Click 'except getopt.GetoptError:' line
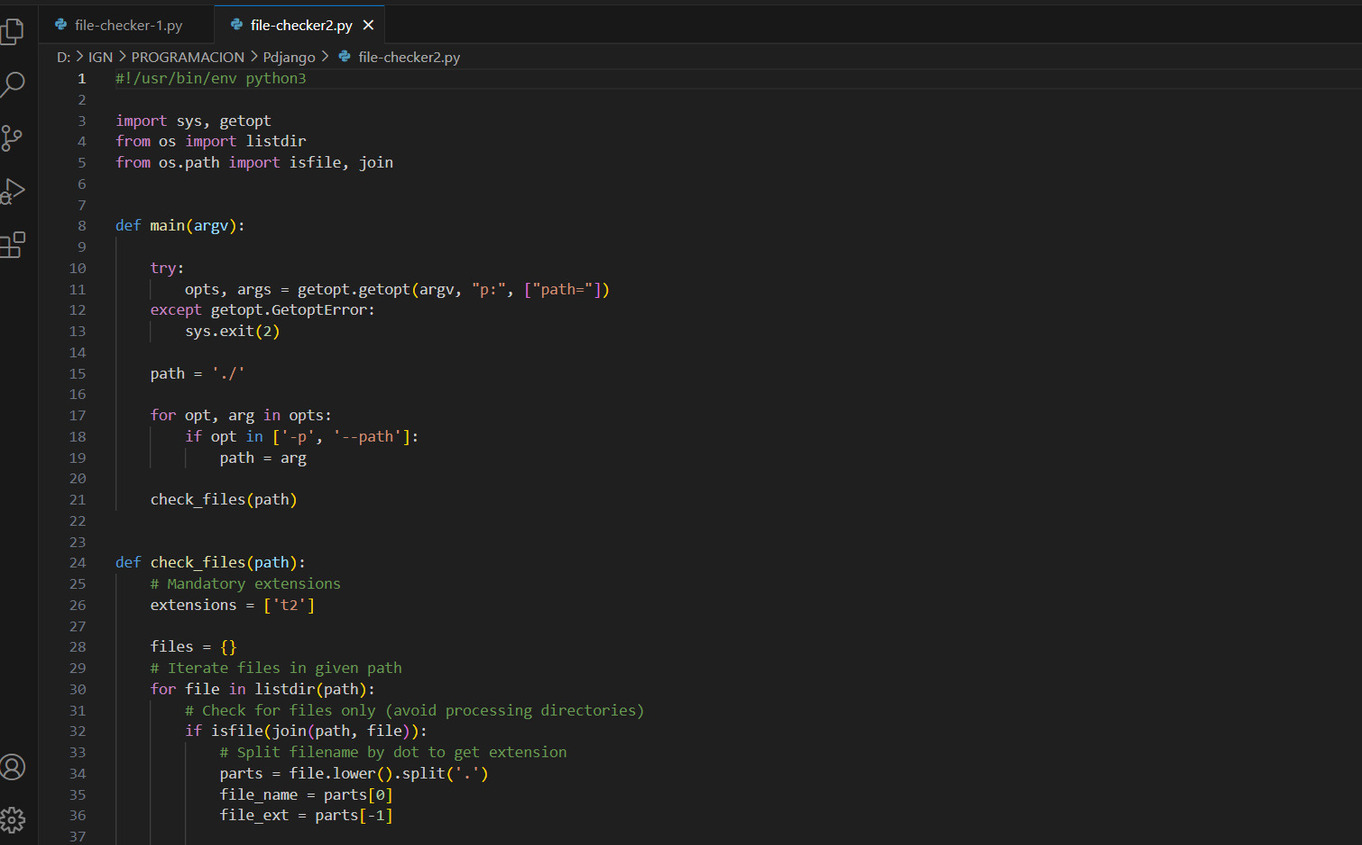This screenshot has height=845, width=1362. [x=263, y=310]
